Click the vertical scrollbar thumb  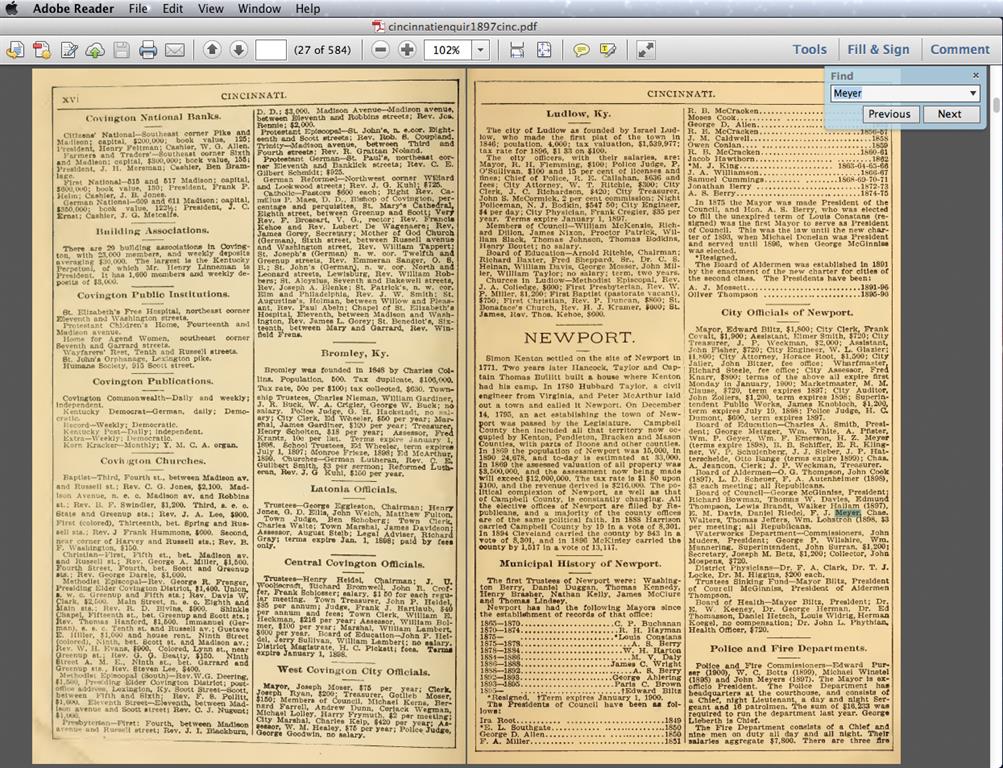pos(997,106)
